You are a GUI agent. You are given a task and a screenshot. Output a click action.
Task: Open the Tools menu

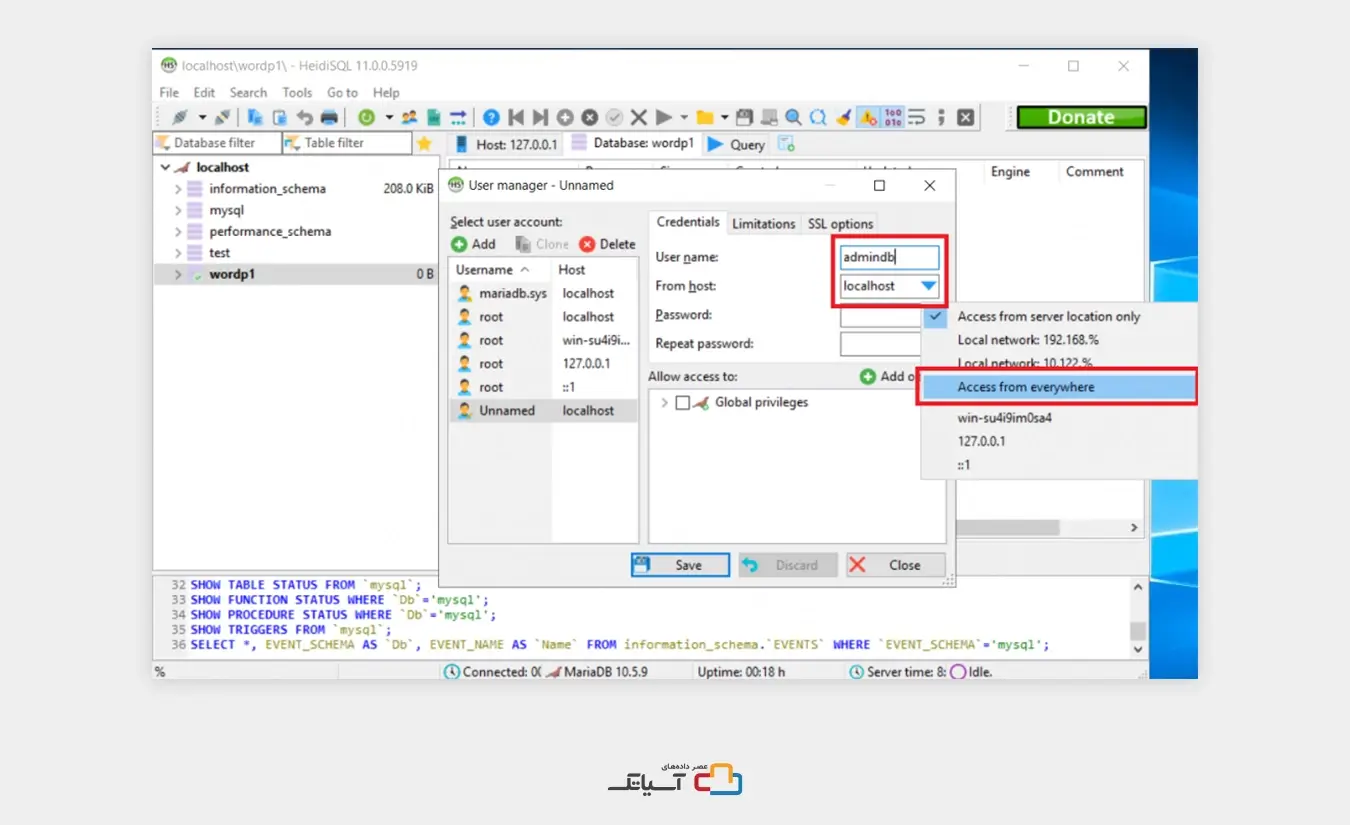(x=297, y=92)
